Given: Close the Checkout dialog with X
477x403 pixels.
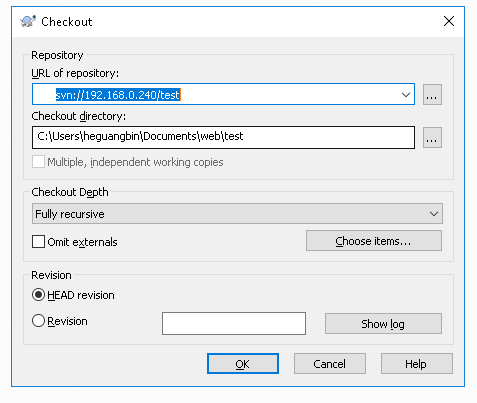Looking at the screenshot, I should coord(449,21).
